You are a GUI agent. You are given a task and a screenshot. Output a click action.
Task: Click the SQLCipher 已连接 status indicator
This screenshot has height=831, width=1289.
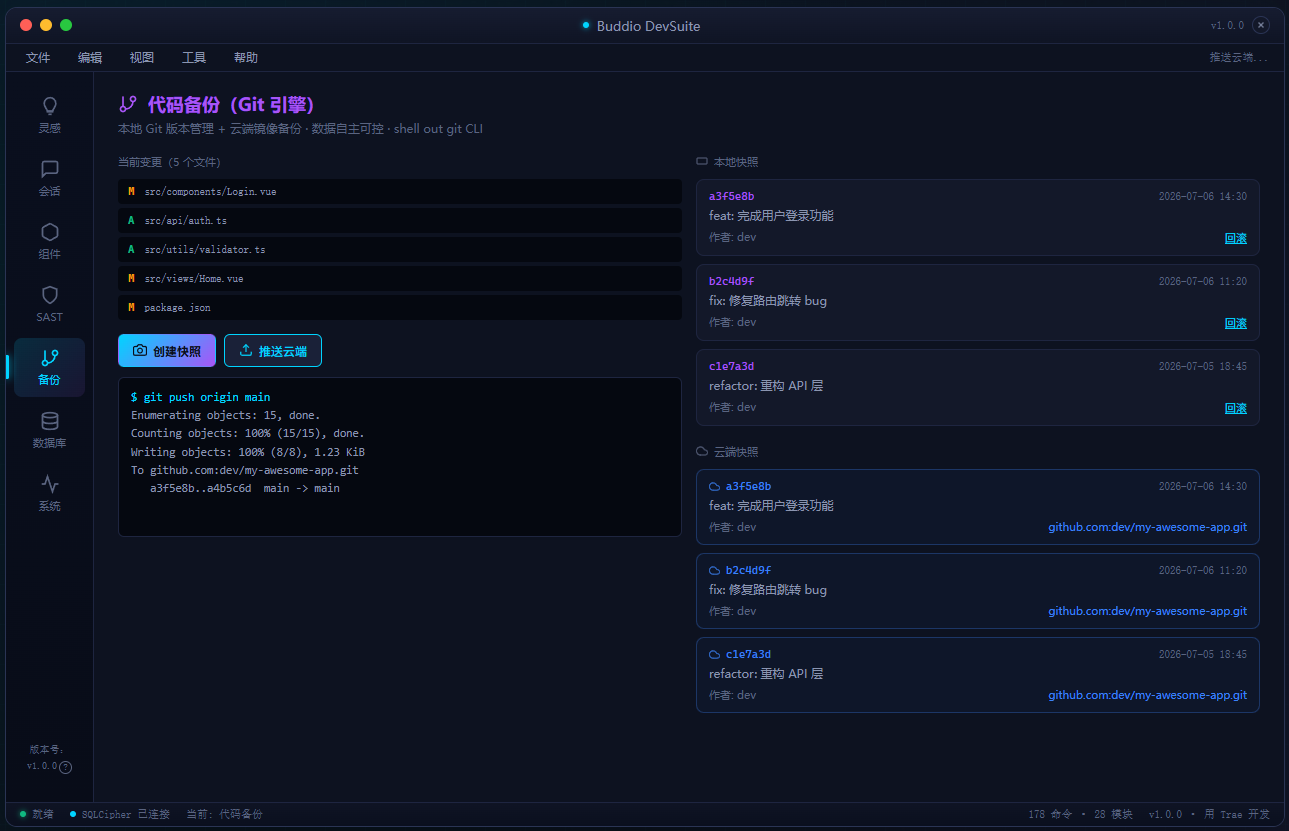coord(120,814)
